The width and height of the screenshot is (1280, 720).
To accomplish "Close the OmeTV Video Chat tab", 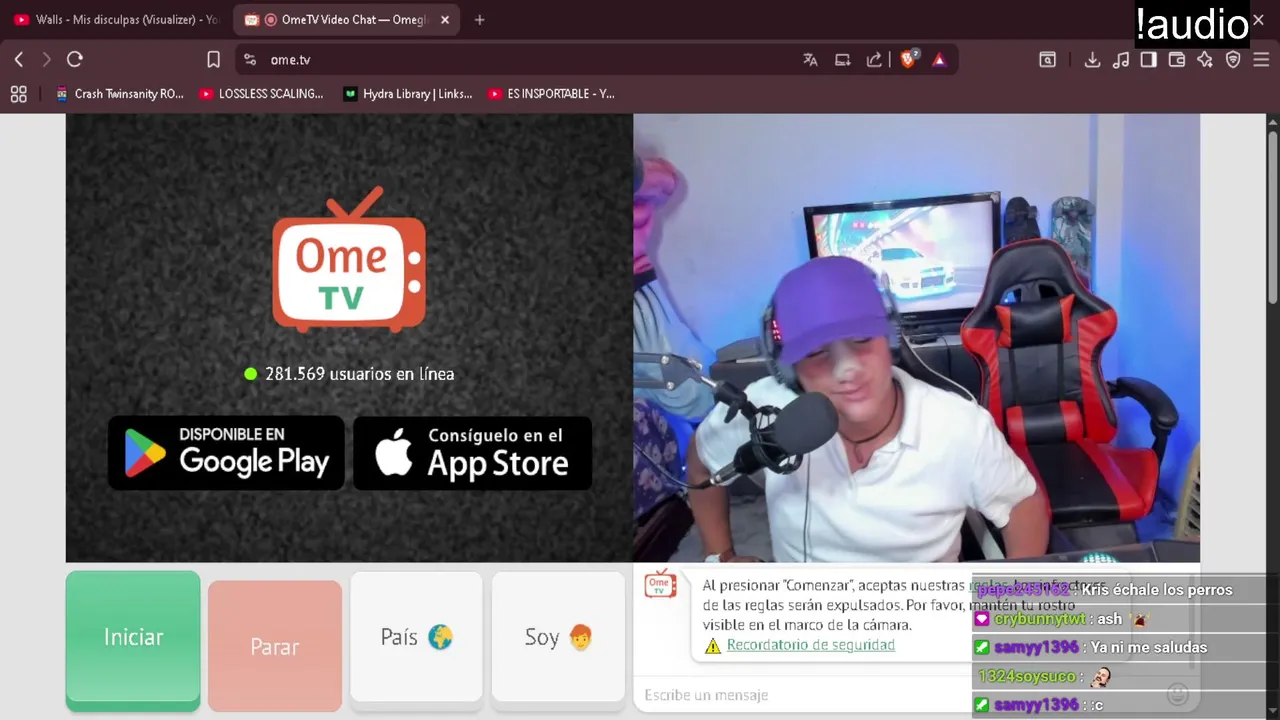I will tap(445, 20).
